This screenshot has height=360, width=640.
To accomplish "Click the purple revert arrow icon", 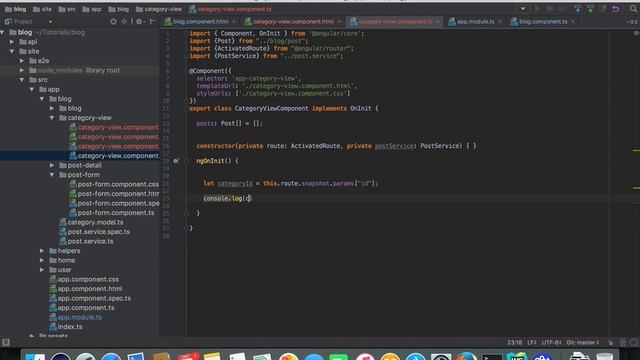I will coord(616,9).
